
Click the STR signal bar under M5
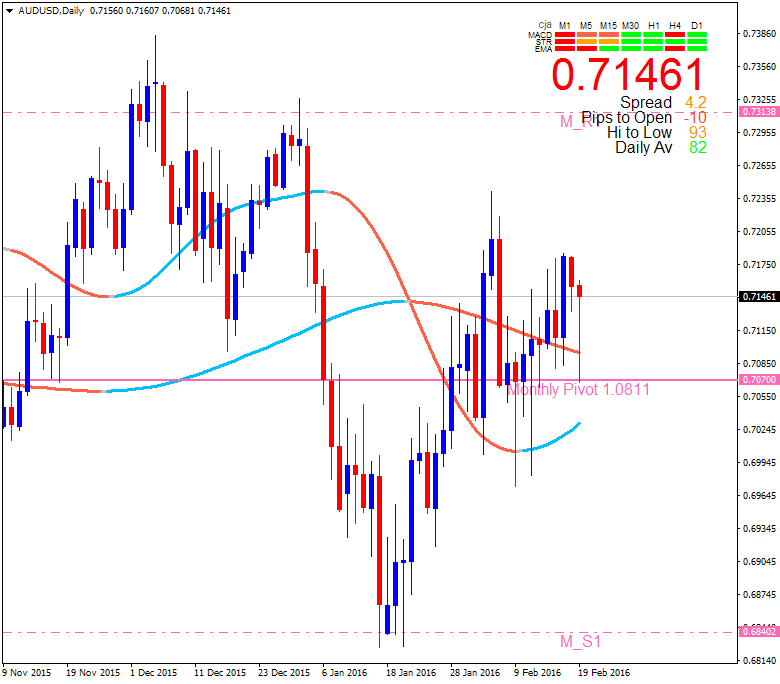tap(586, 42)
